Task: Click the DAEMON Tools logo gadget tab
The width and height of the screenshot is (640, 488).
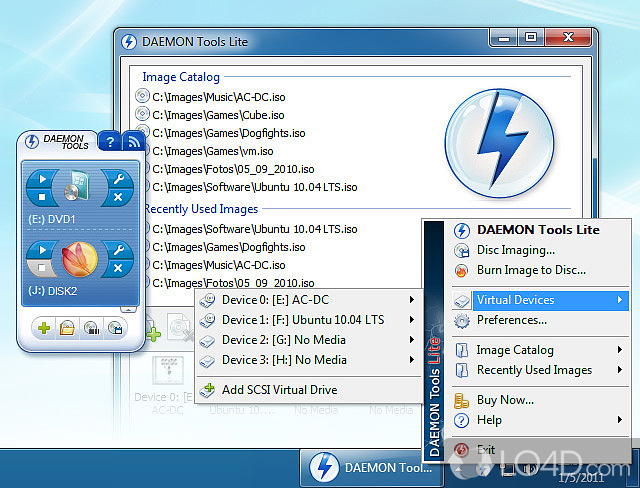Action: tap(57, 142)
